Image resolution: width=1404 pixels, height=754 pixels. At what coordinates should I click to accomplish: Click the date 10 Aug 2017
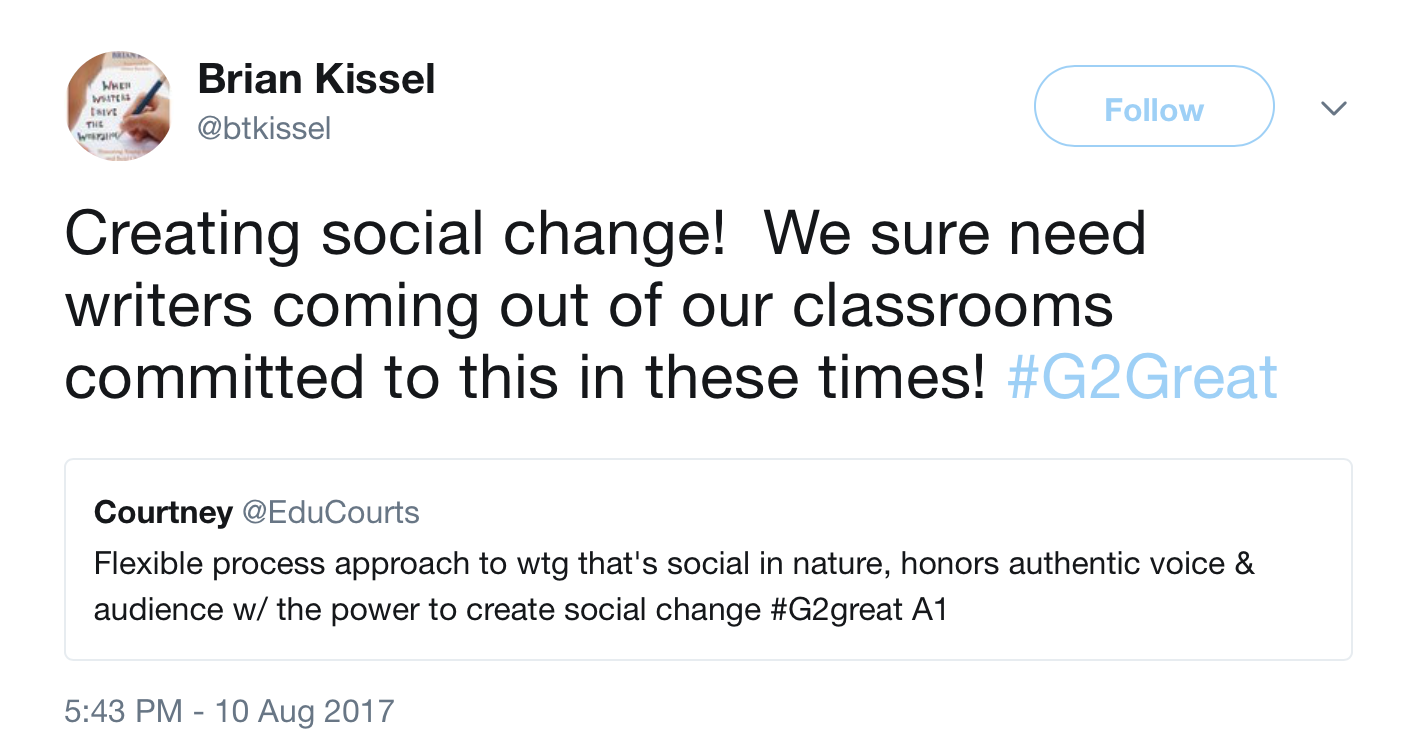coord(302,711)
